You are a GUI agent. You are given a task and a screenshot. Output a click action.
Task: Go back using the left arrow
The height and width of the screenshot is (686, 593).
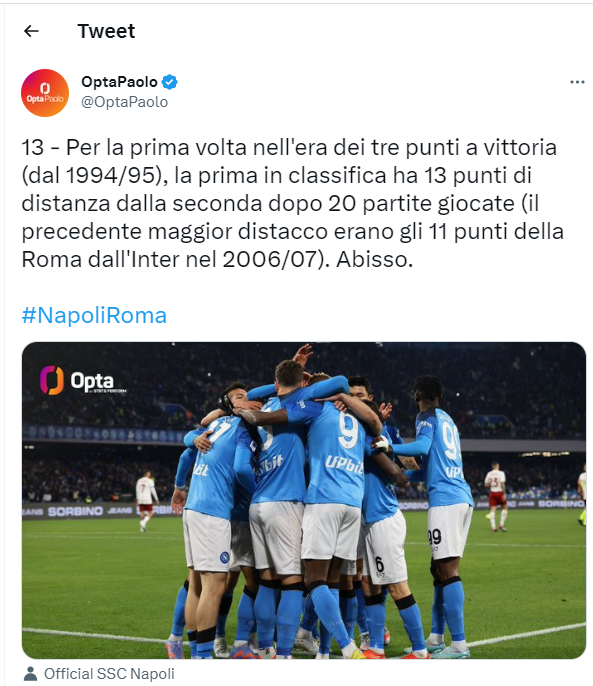pos(31,31)
